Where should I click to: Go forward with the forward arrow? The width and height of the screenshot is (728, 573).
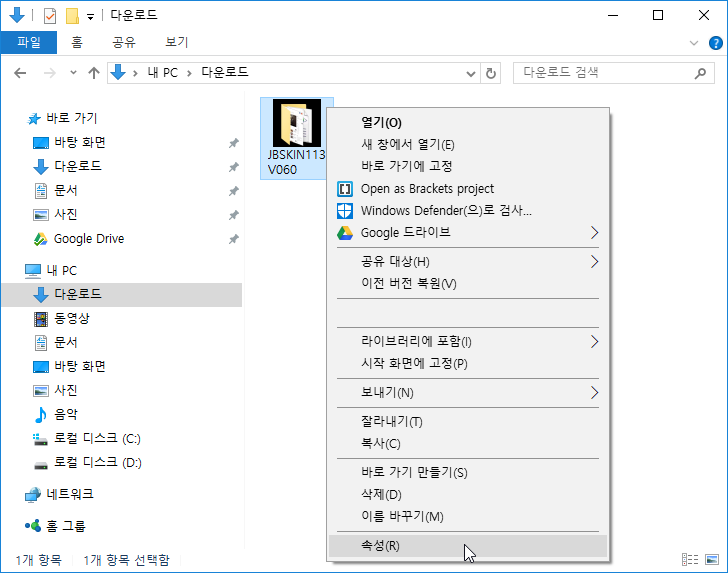click(x=49, y=73)
